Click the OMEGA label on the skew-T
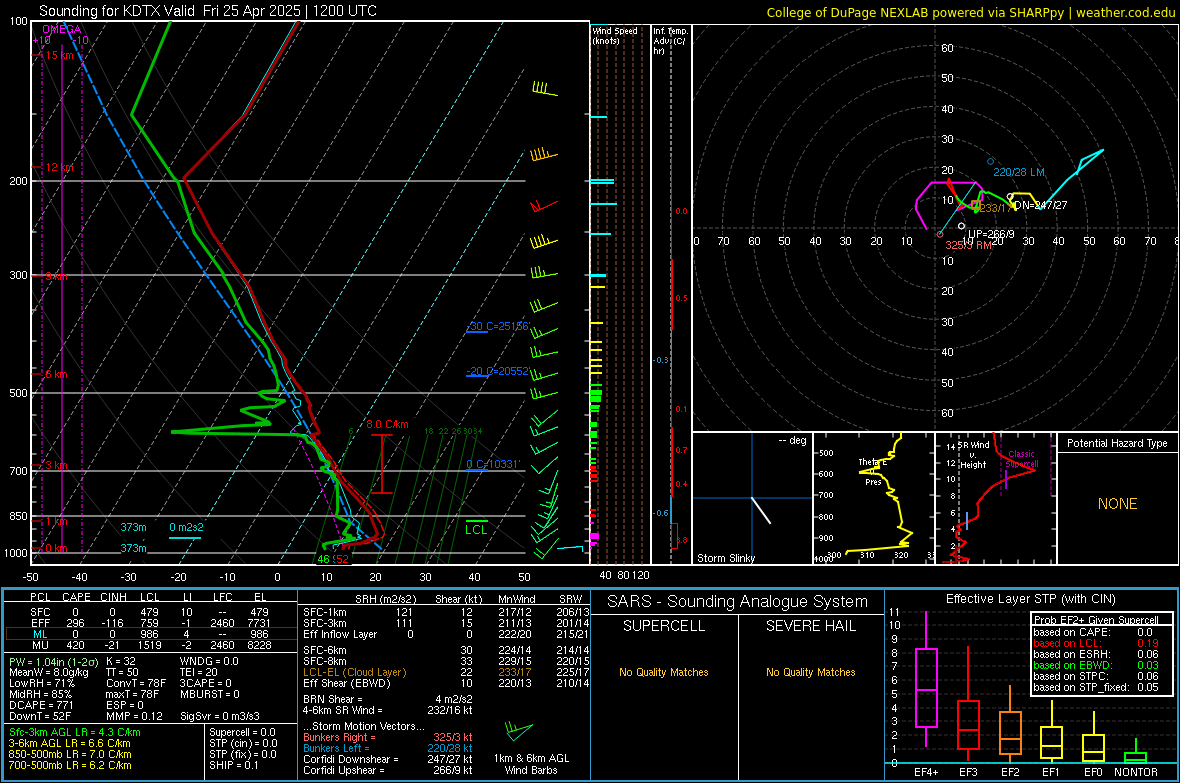 (x=61, y=29)
